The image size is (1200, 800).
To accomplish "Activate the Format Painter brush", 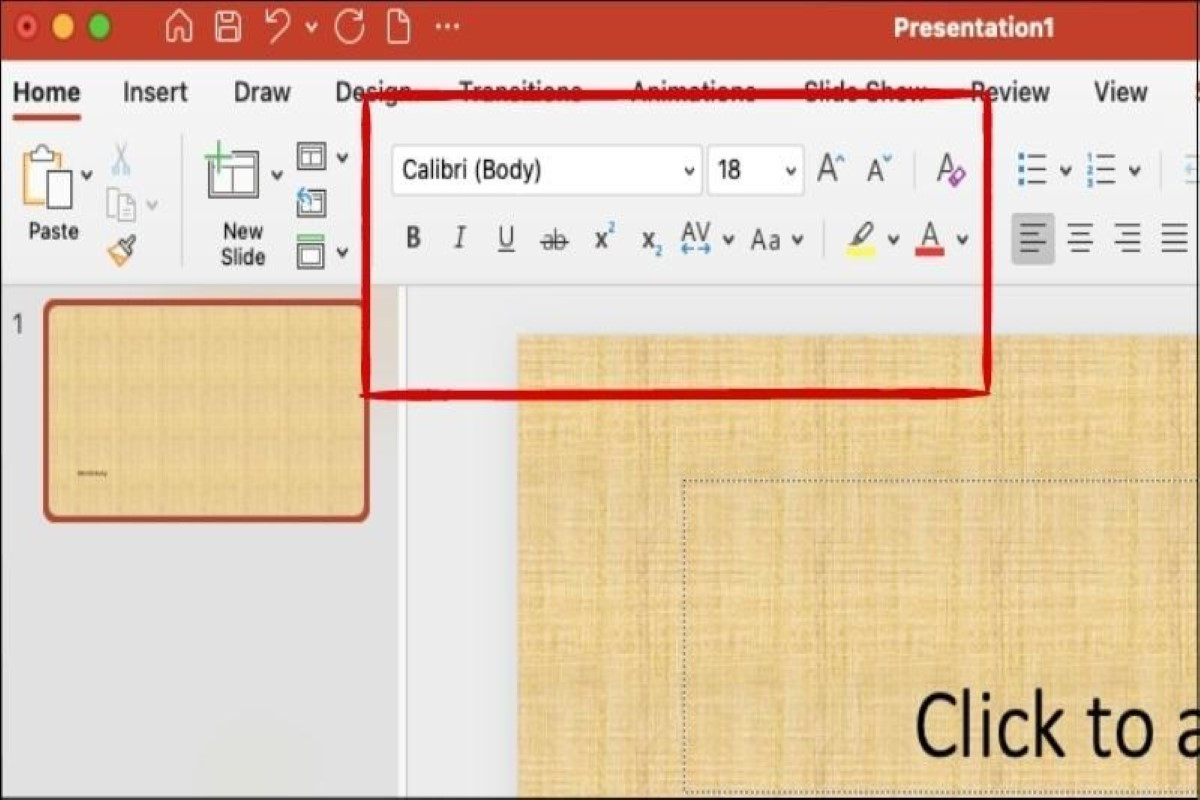I will (122, 250).
